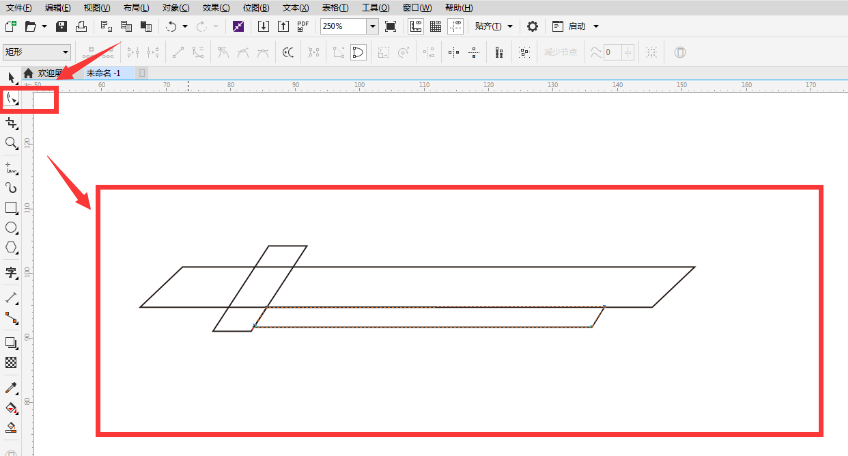Viewport: 848px width, 456px height.
Task: Expand the 启动 launcher dropdown
Action: click(596, 26)
